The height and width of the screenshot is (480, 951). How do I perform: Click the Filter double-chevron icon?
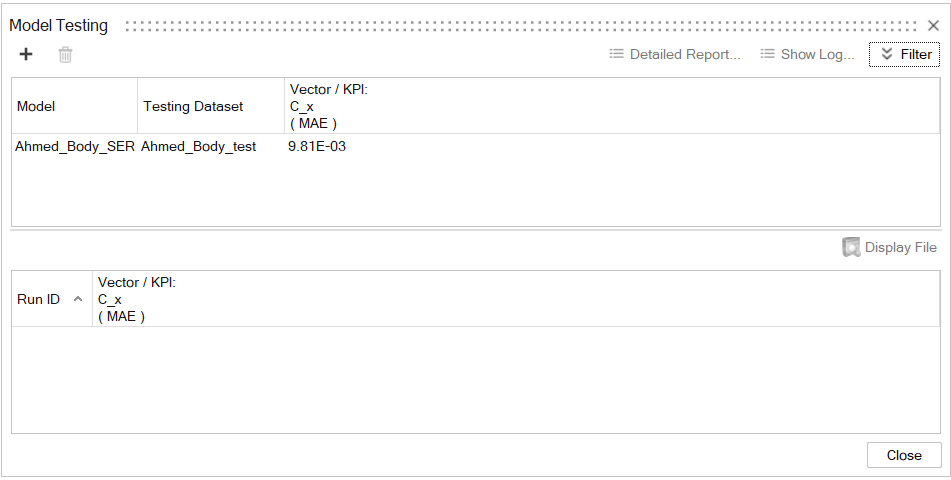click(886, 55)
